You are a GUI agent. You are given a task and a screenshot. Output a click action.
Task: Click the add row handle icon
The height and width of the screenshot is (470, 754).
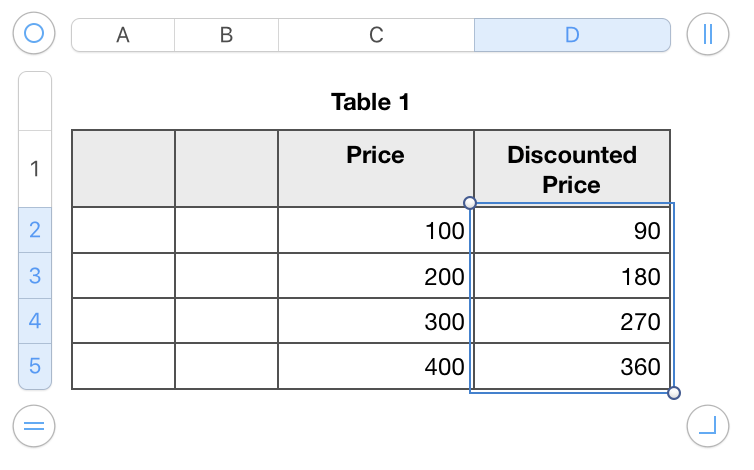pyautogui.click(x=34, y=427)
